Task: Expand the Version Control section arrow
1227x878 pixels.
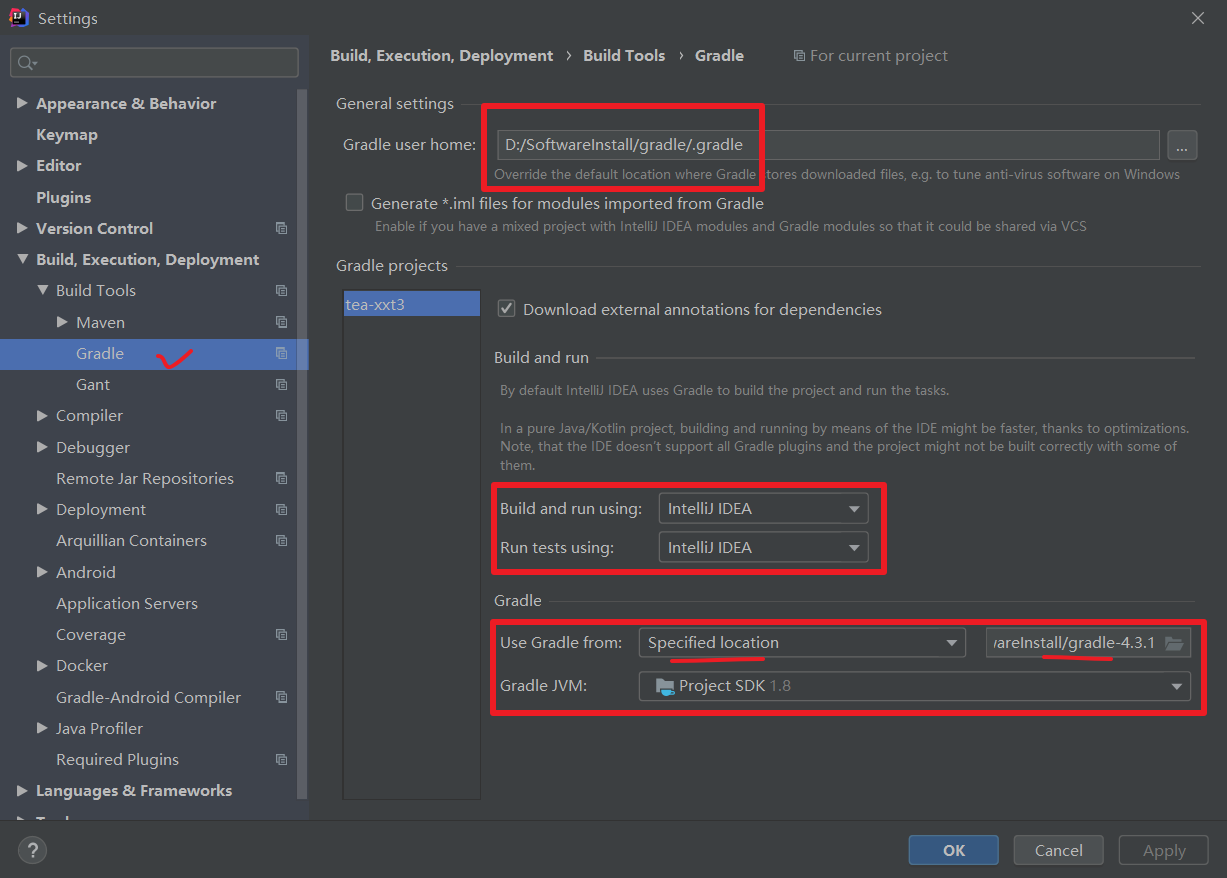Action: coord(22,228)
